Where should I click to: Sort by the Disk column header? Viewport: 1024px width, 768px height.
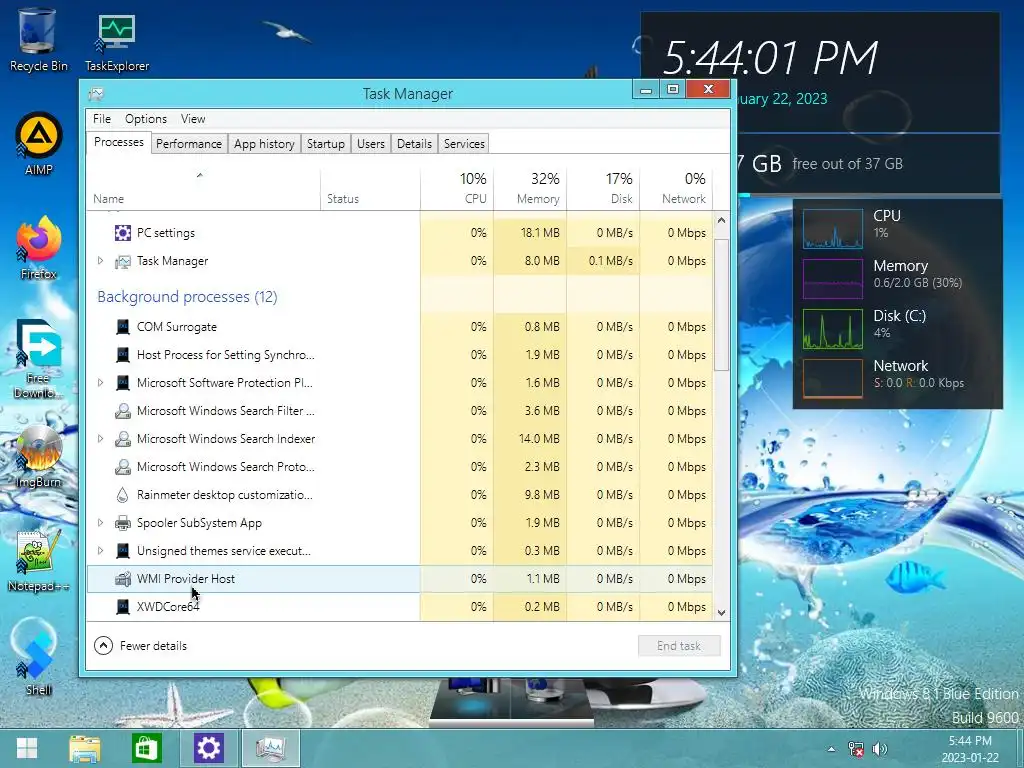click(603, 189)
